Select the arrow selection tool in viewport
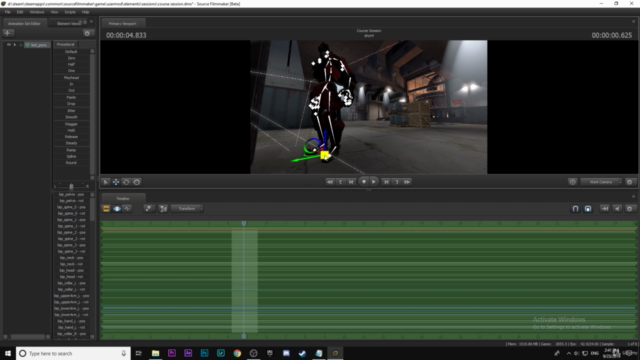The width and height of the screenshot is (640, 360). (x=105, y=182)
